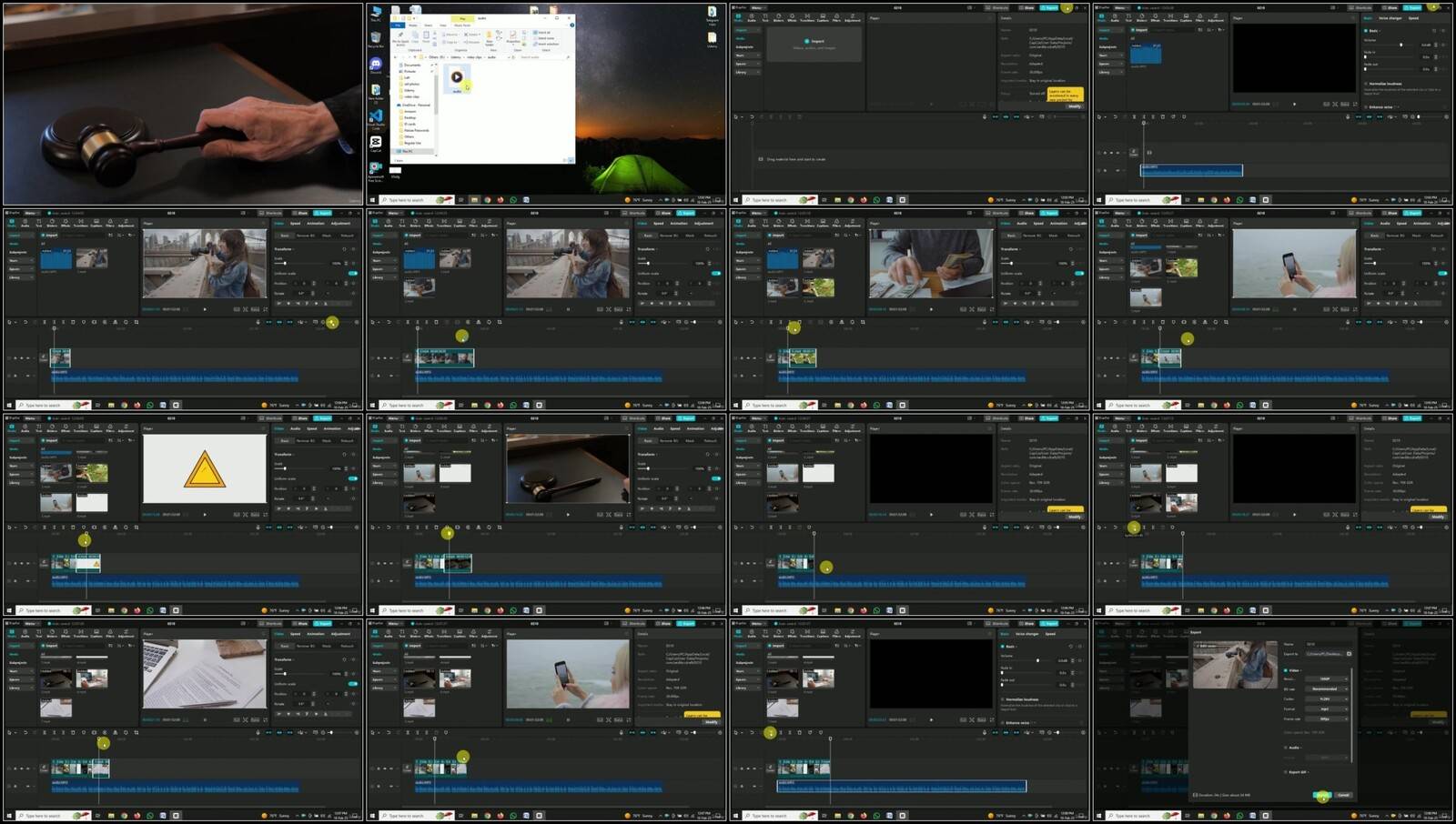Click Windows Start button in the File Explorer frame
This screenshot has height=824, width=1456.
pyautogui.click(x=372, y=200)
